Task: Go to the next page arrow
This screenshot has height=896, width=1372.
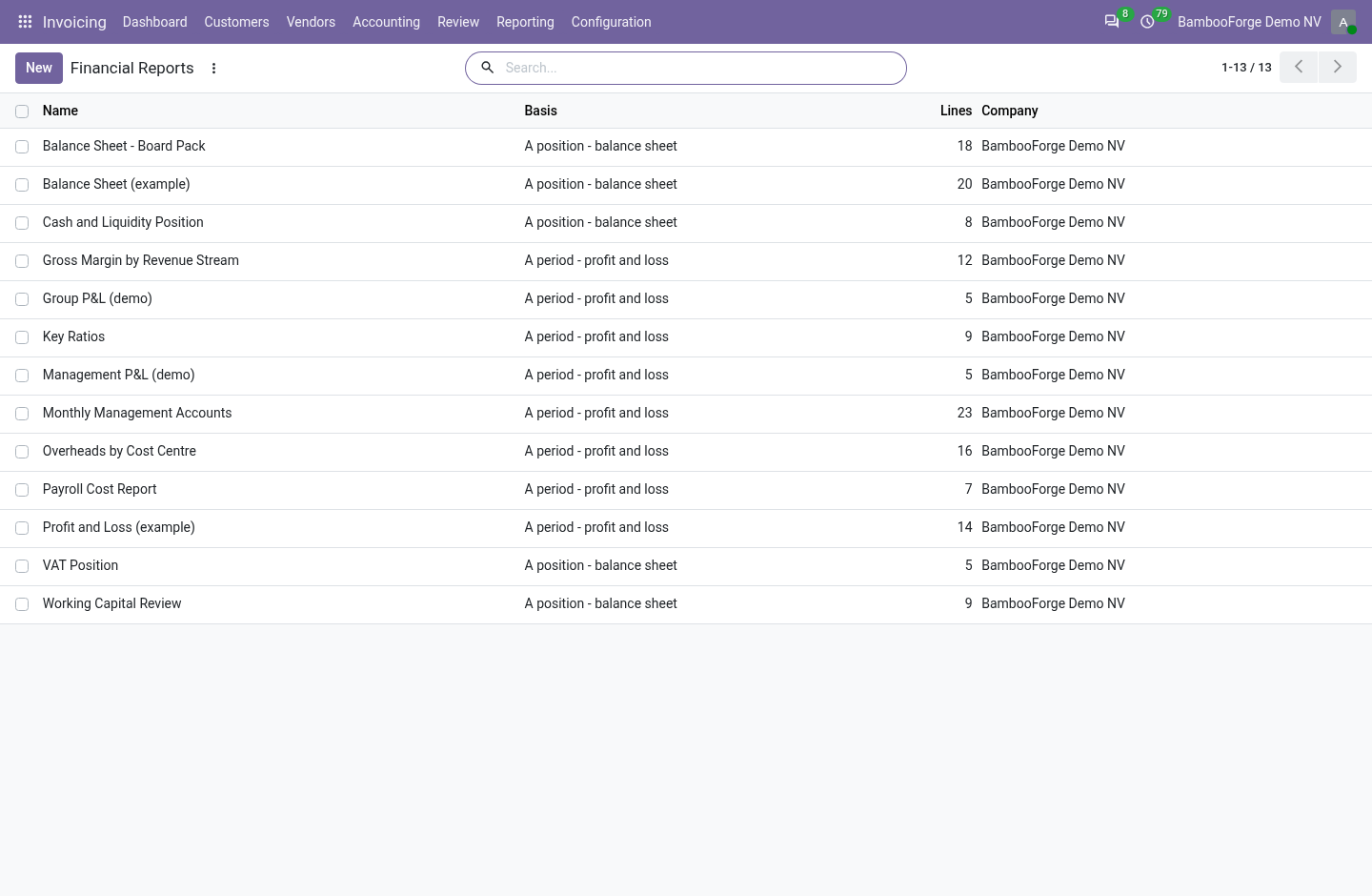Action: [1338, 68]
